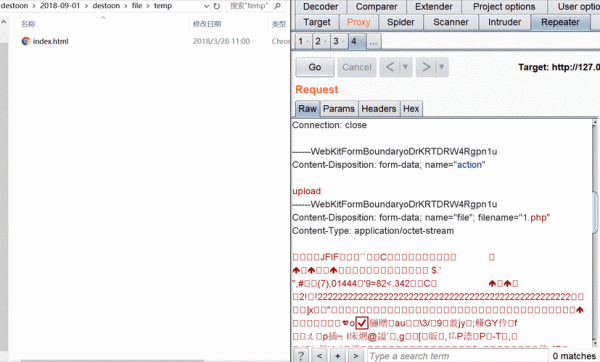Open the Hex request view tab

[x=411, y=109]
